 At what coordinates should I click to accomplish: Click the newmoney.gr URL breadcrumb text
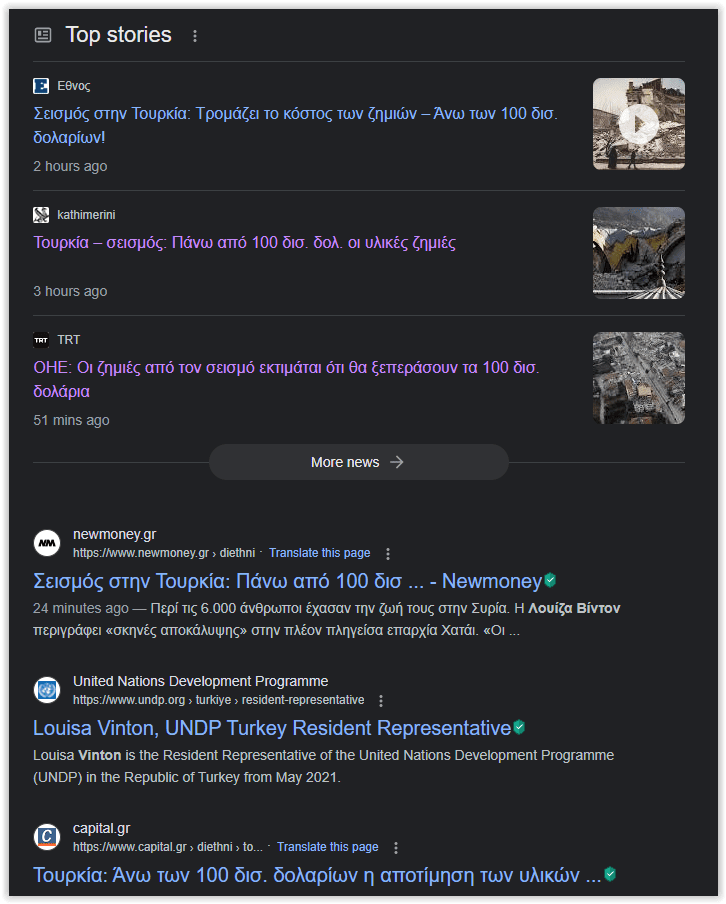pyautogui.click(x=164, y=553)
